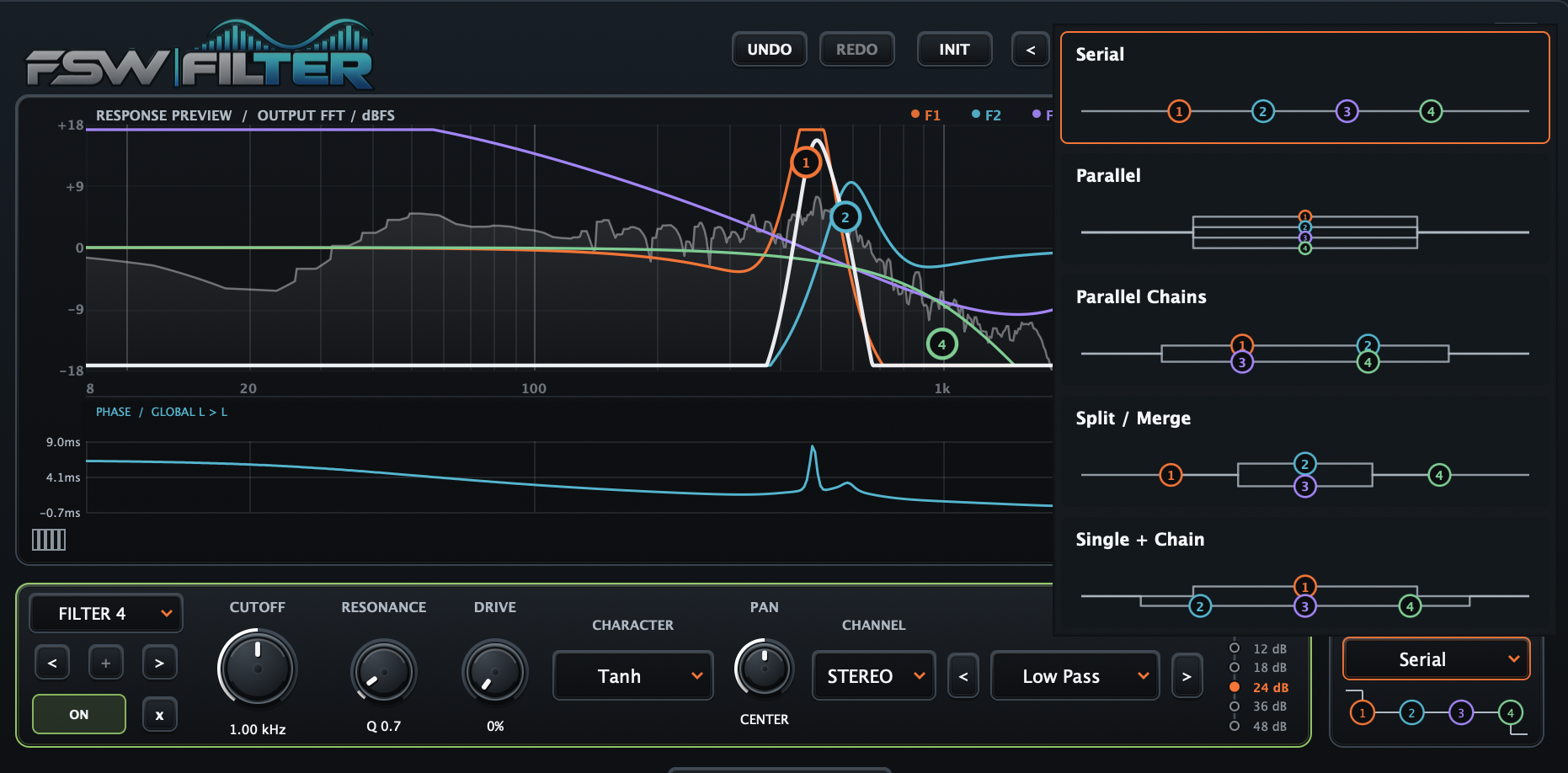Select the 48 dB slope option

[x=1259, y=726]
